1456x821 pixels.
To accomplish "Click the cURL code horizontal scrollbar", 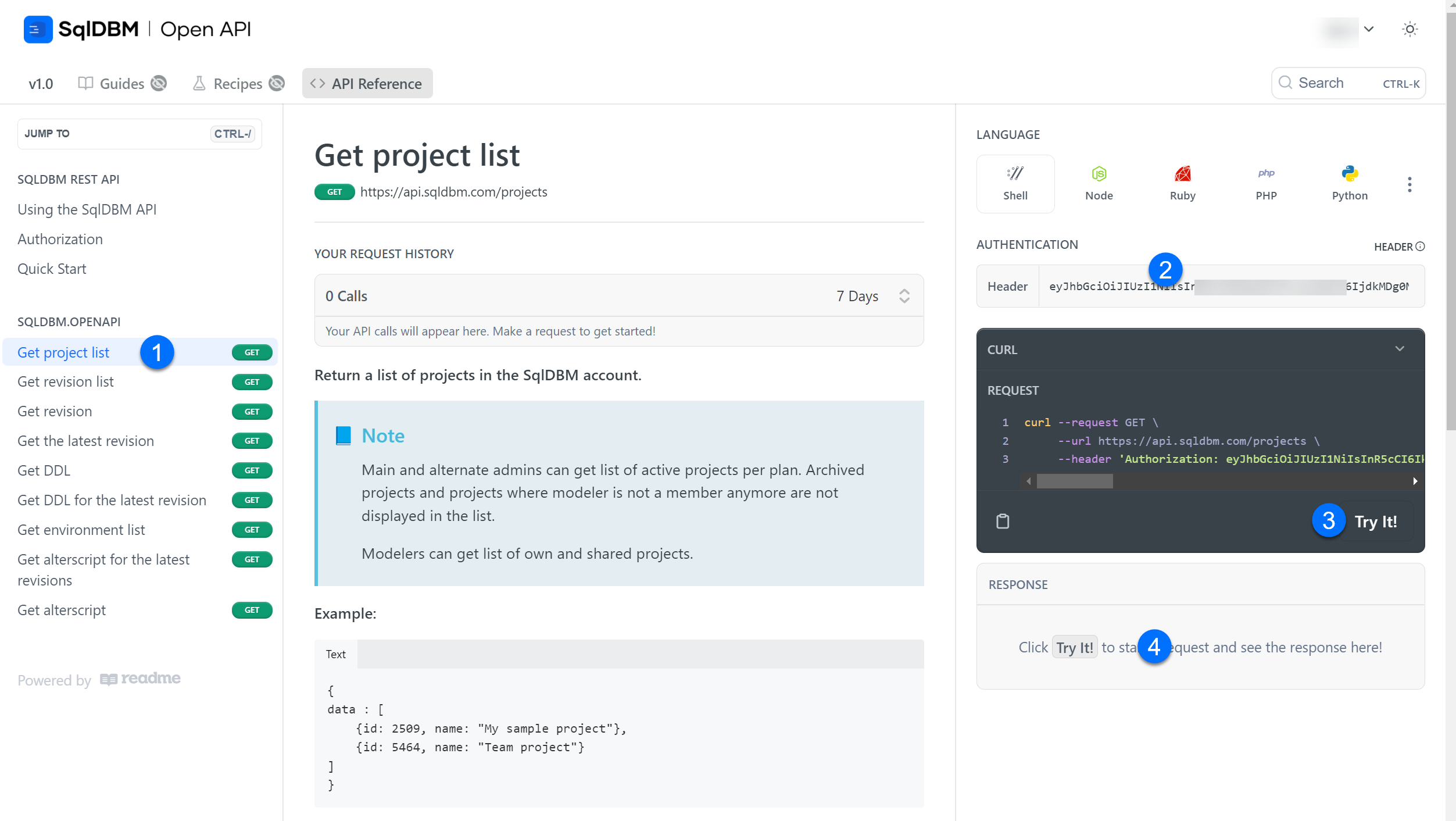I will pos(1074,481).
